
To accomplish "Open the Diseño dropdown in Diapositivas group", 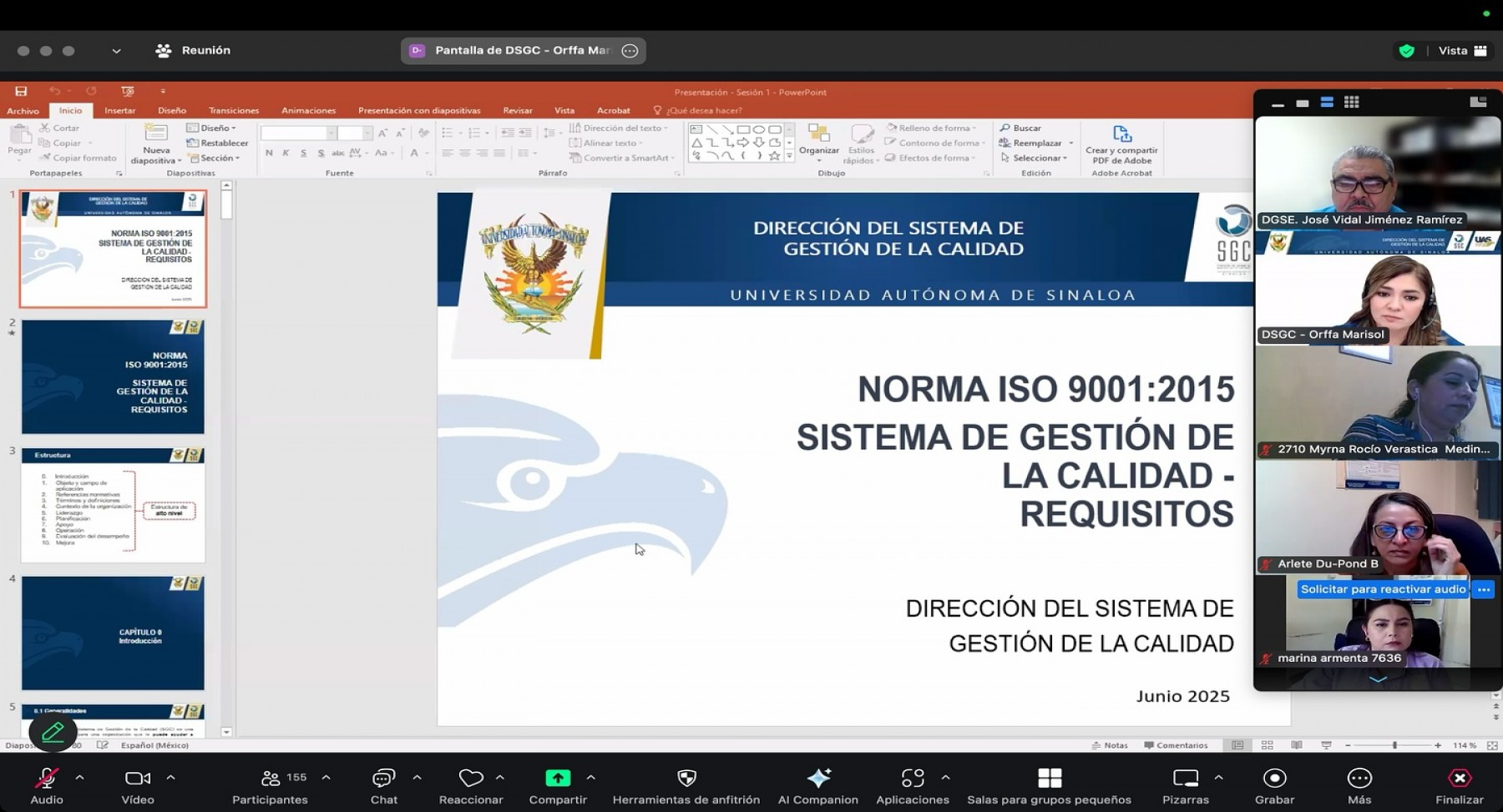I will pos(212,128).
